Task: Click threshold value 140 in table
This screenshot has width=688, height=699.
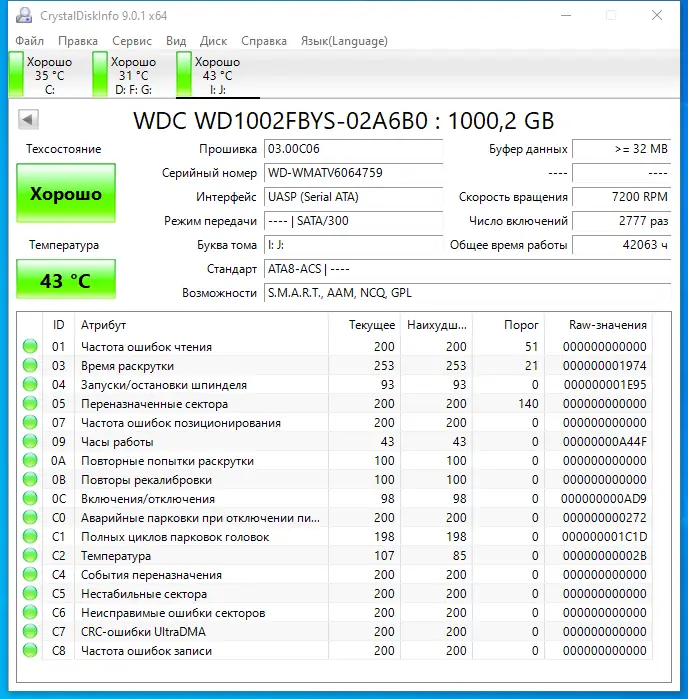Action: coord(528,404)
